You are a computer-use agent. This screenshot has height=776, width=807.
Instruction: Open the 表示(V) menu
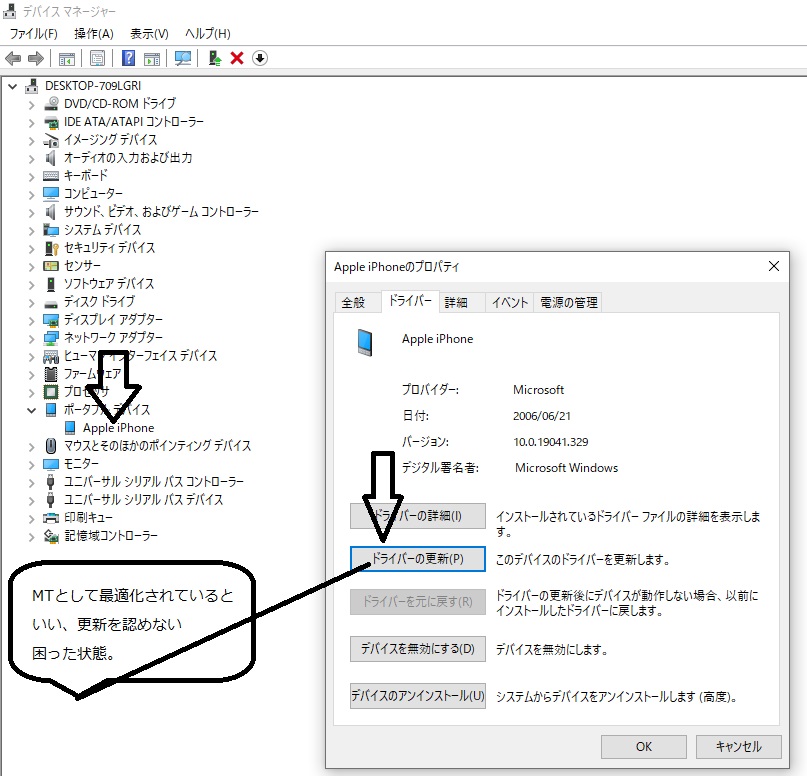tap(149, 34)
